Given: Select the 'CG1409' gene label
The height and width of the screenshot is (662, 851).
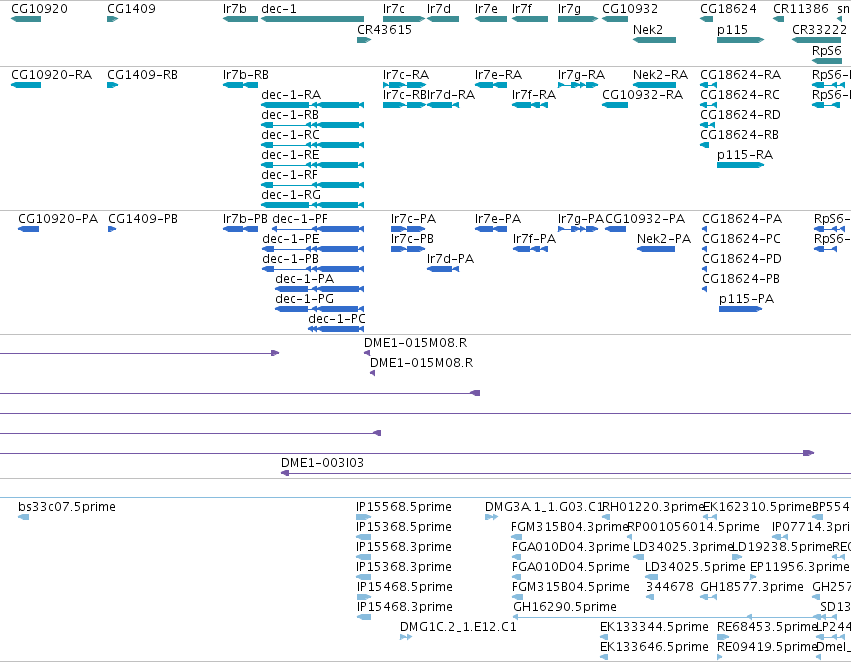Looking at the screenshot, I should click(131, 9).
